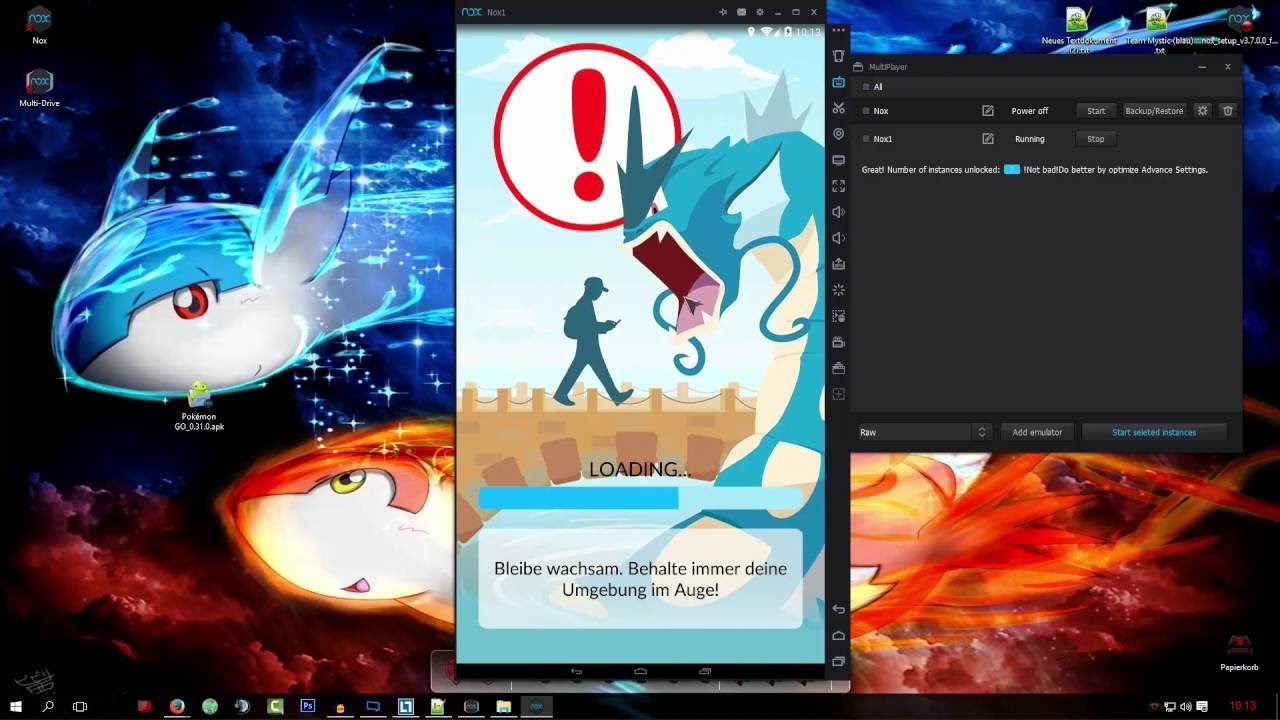
Task: Open settings gear for Nox instance
Action: tap(1203, 111)
